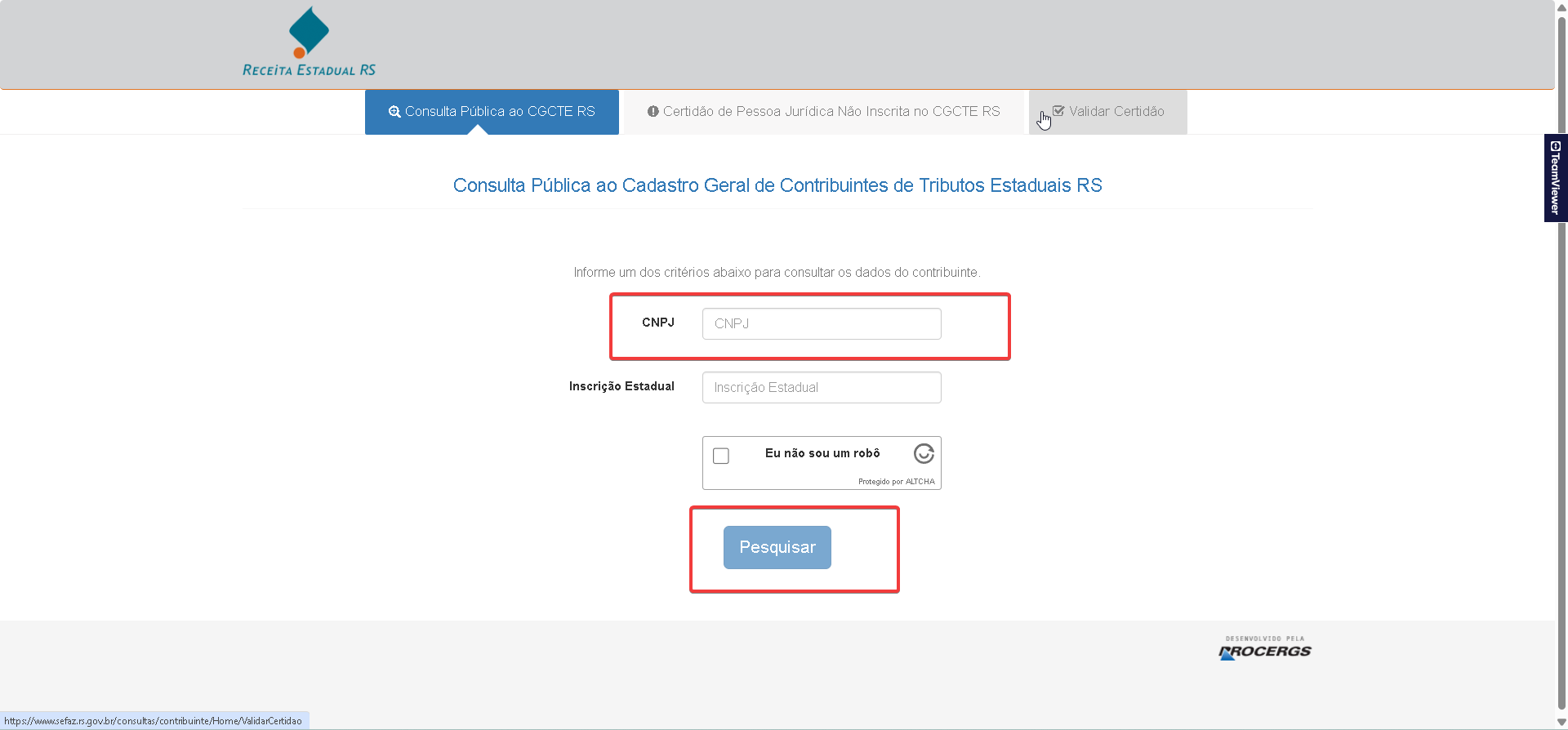The width and height of the screenshot is (1568, 730).
Task: Focus the CNPJ input field
Action: 821,323
